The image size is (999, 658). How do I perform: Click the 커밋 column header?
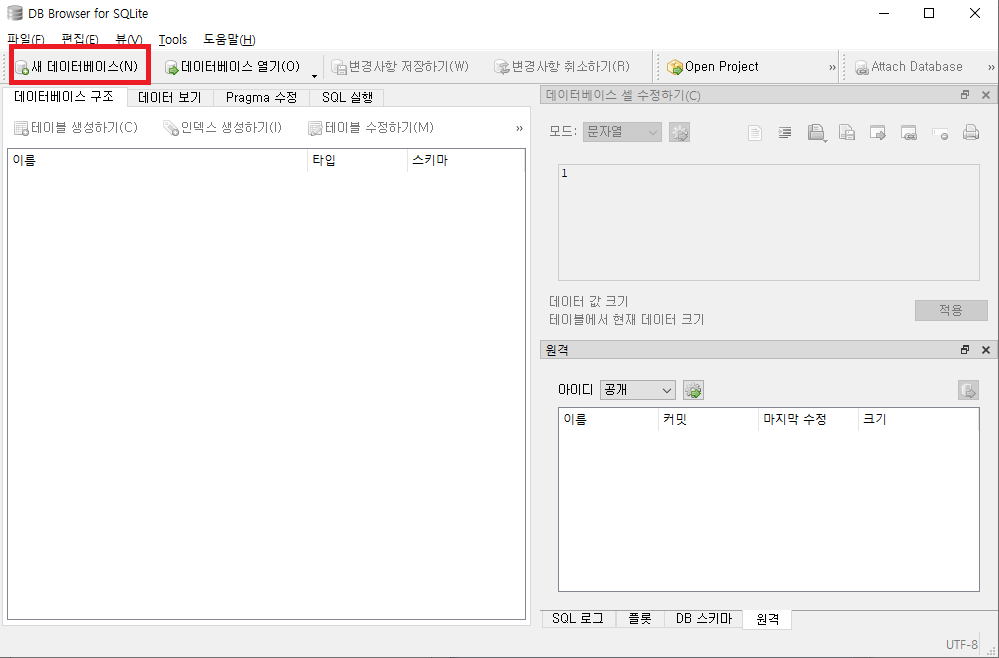pos(708,419)
